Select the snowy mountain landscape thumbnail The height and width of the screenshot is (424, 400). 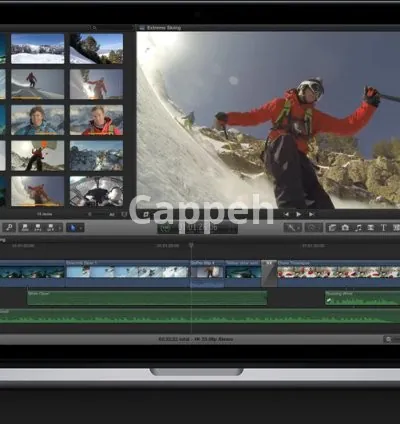click(x=38, y=49)
